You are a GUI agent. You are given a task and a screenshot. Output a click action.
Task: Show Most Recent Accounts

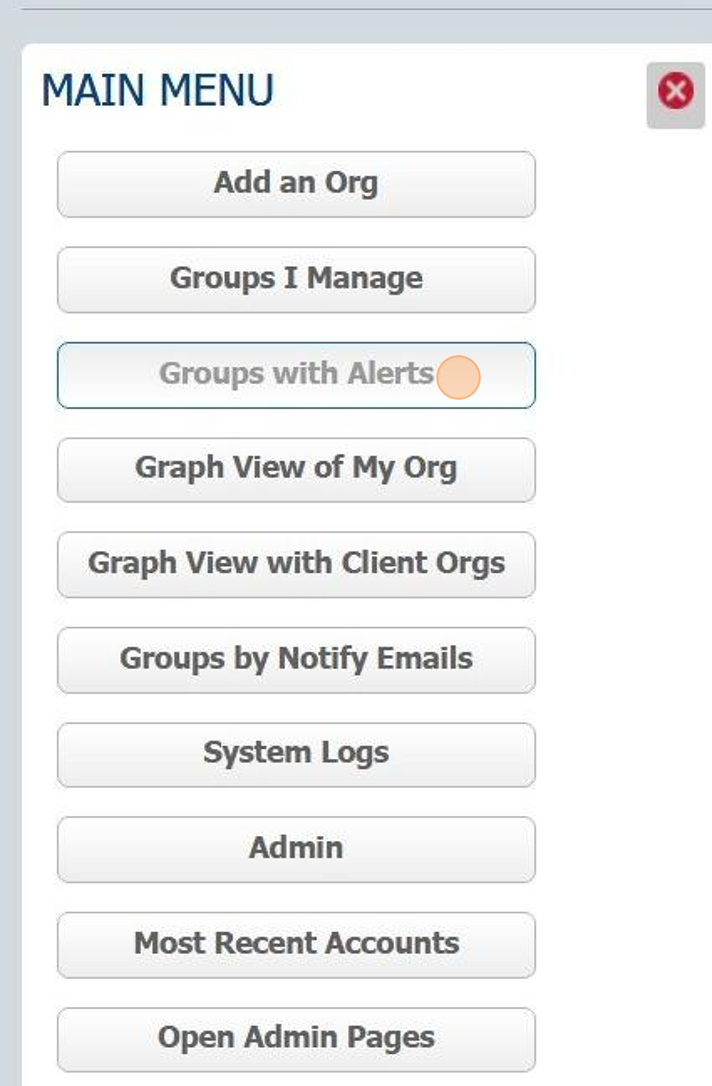296,944
